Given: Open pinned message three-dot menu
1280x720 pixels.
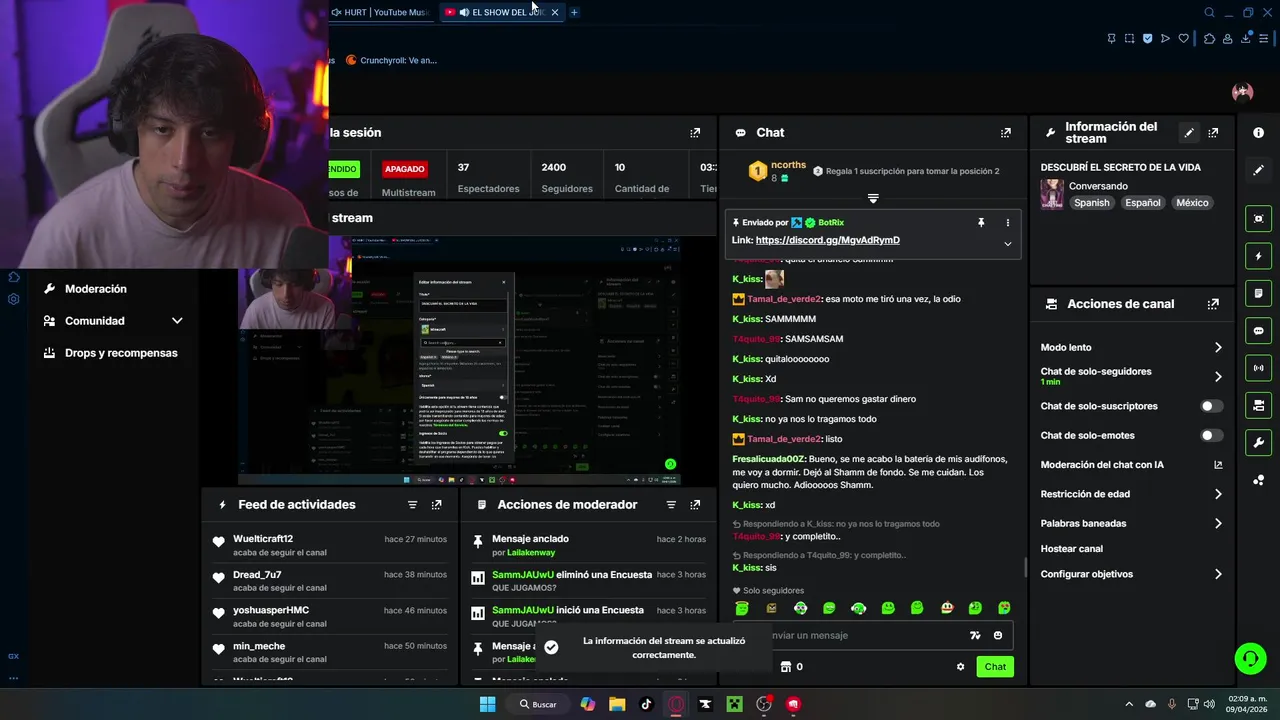Looking at the screenshot, I should (1007, 222).
